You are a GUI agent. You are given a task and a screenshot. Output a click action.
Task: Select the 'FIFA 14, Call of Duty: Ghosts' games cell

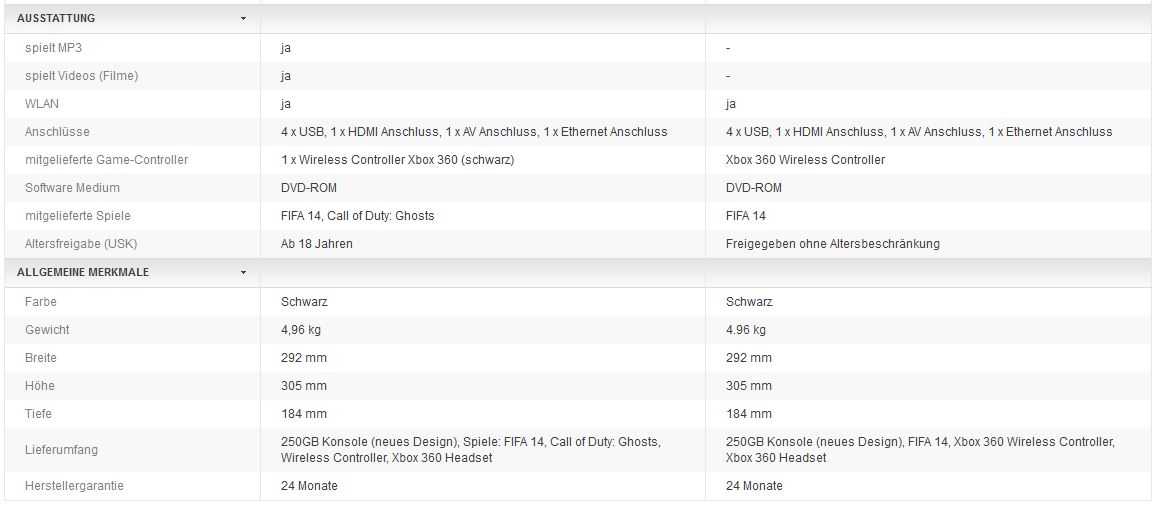(x=358, y=216)
